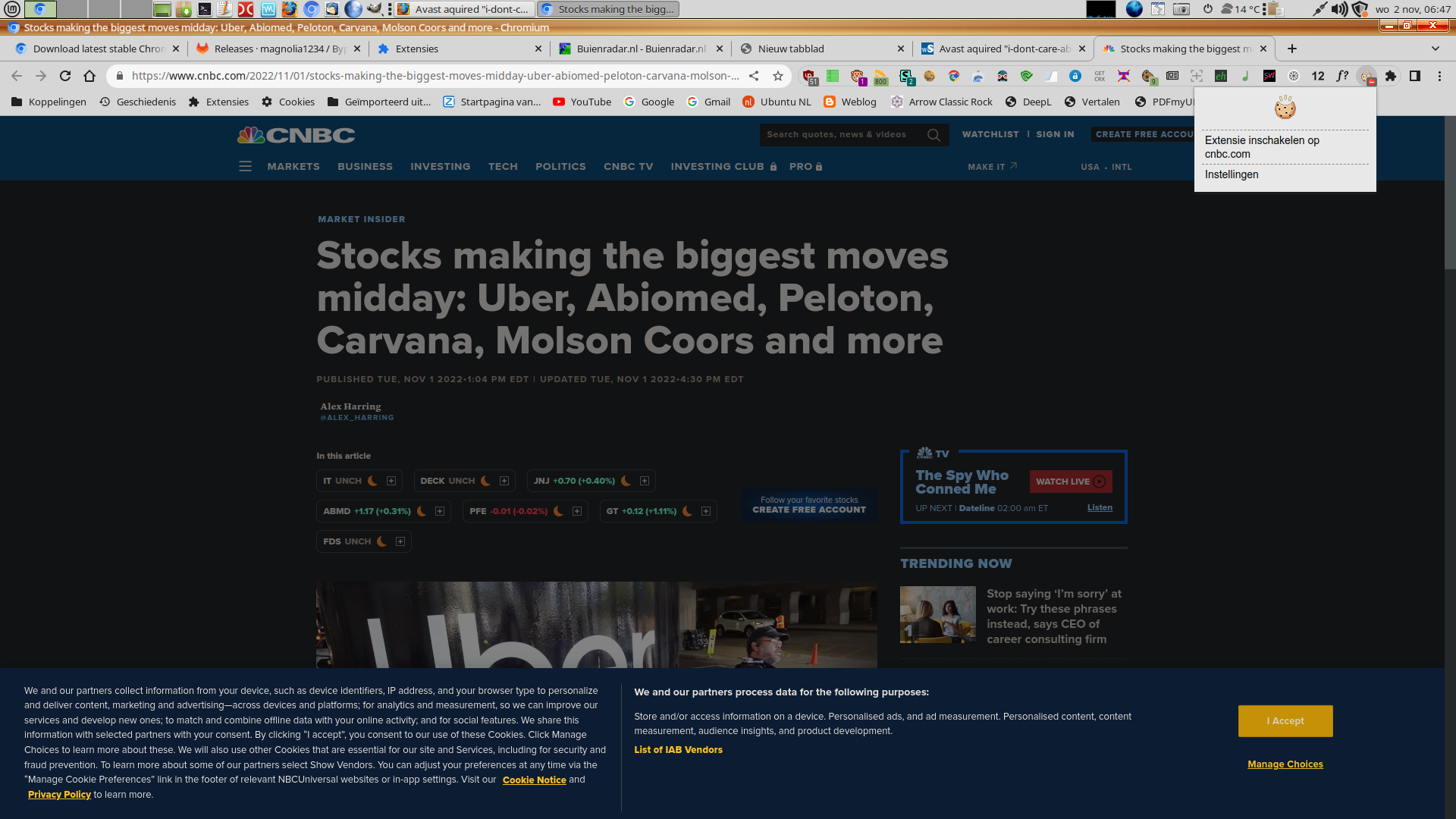The height and width of the screenshot is (819, 1456).
Task: Open the Cookie Notice link
Action: [534, 780]
